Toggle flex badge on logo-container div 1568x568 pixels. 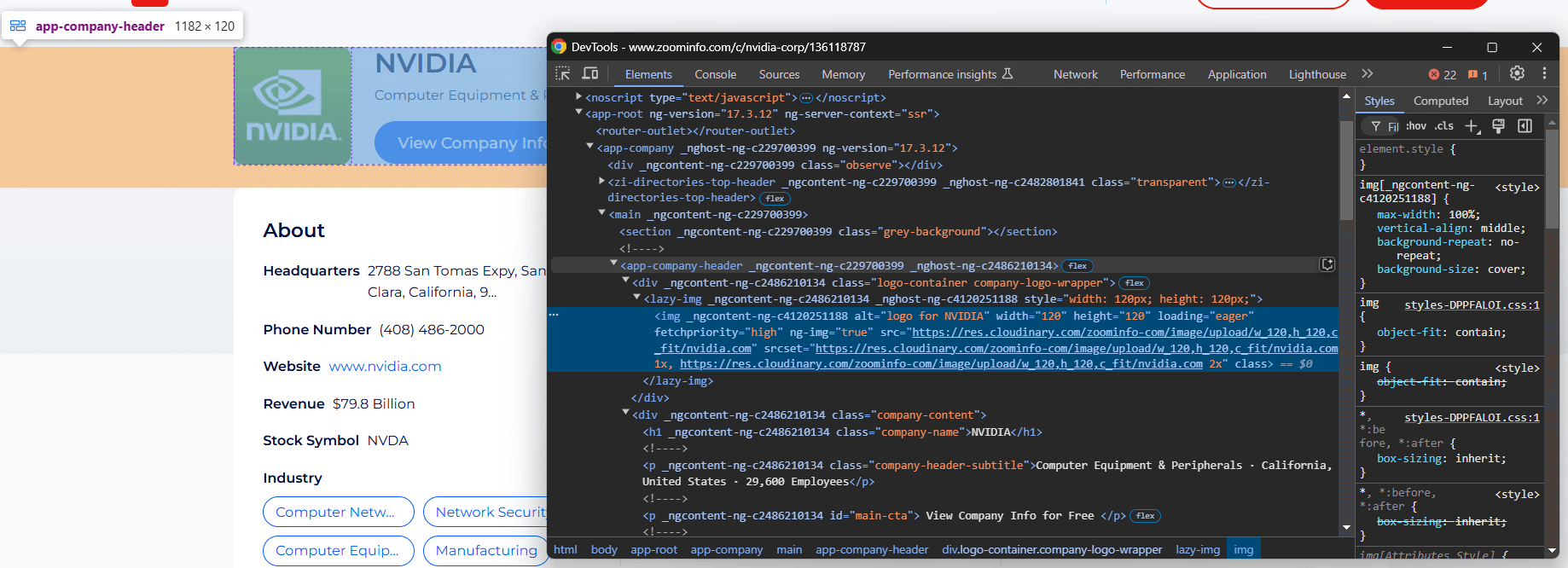[x=1135, y=283]
